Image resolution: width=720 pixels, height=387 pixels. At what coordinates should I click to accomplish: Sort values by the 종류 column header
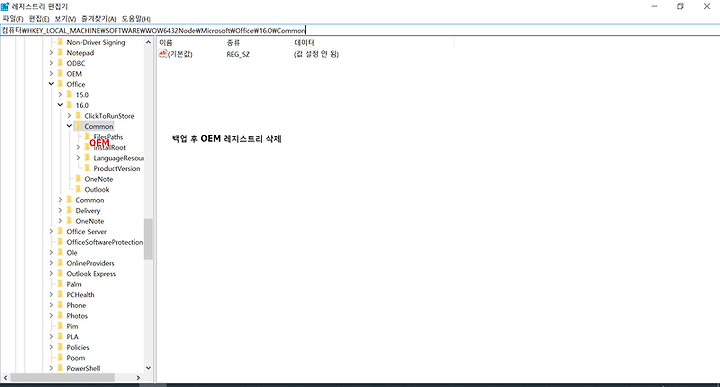(x=258, y=43)
